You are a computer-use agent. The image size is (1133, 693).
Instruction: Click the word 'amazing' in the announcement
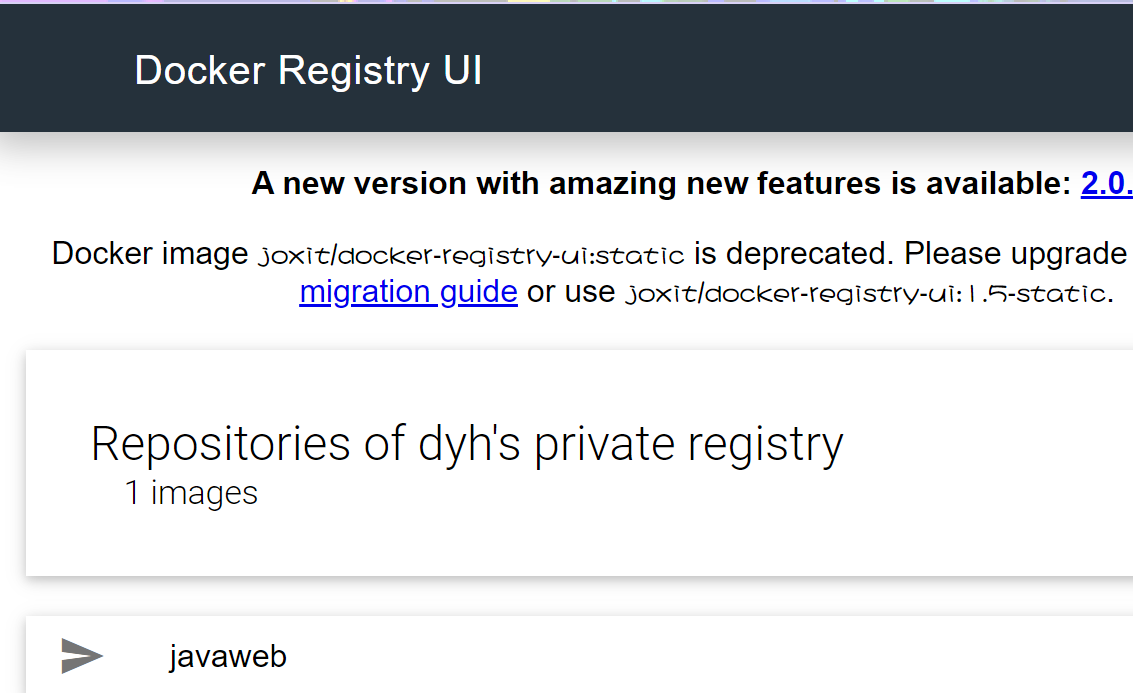pyautogui.click(x=613, y=184)
